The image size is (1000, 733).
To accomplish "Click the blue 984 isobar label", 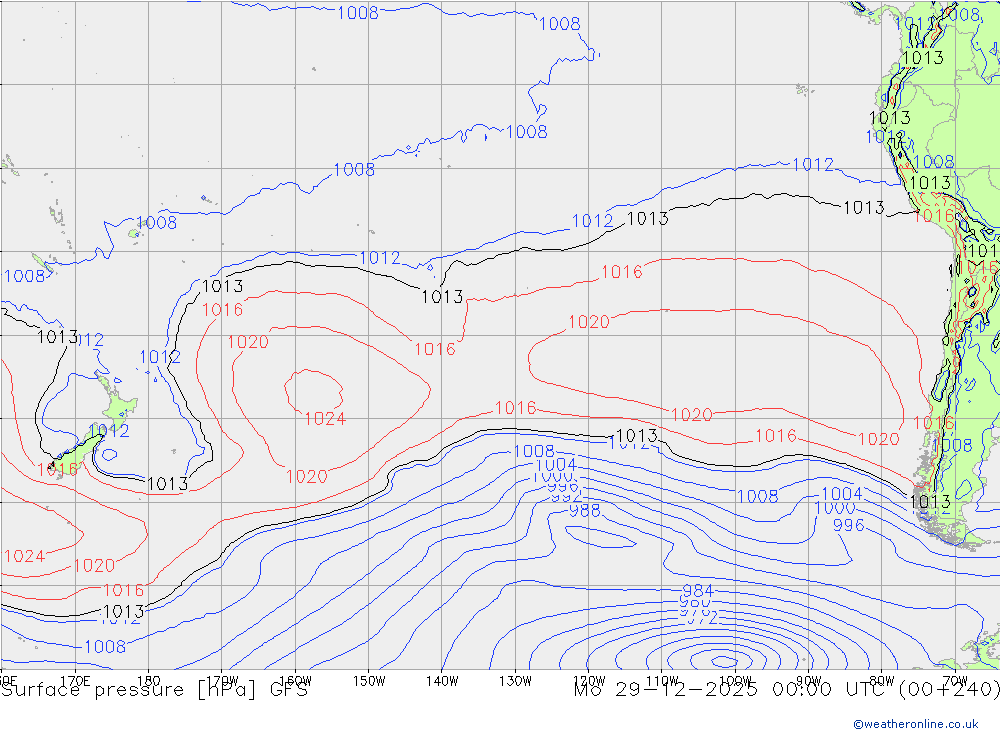I will click(x=698, y=590).
